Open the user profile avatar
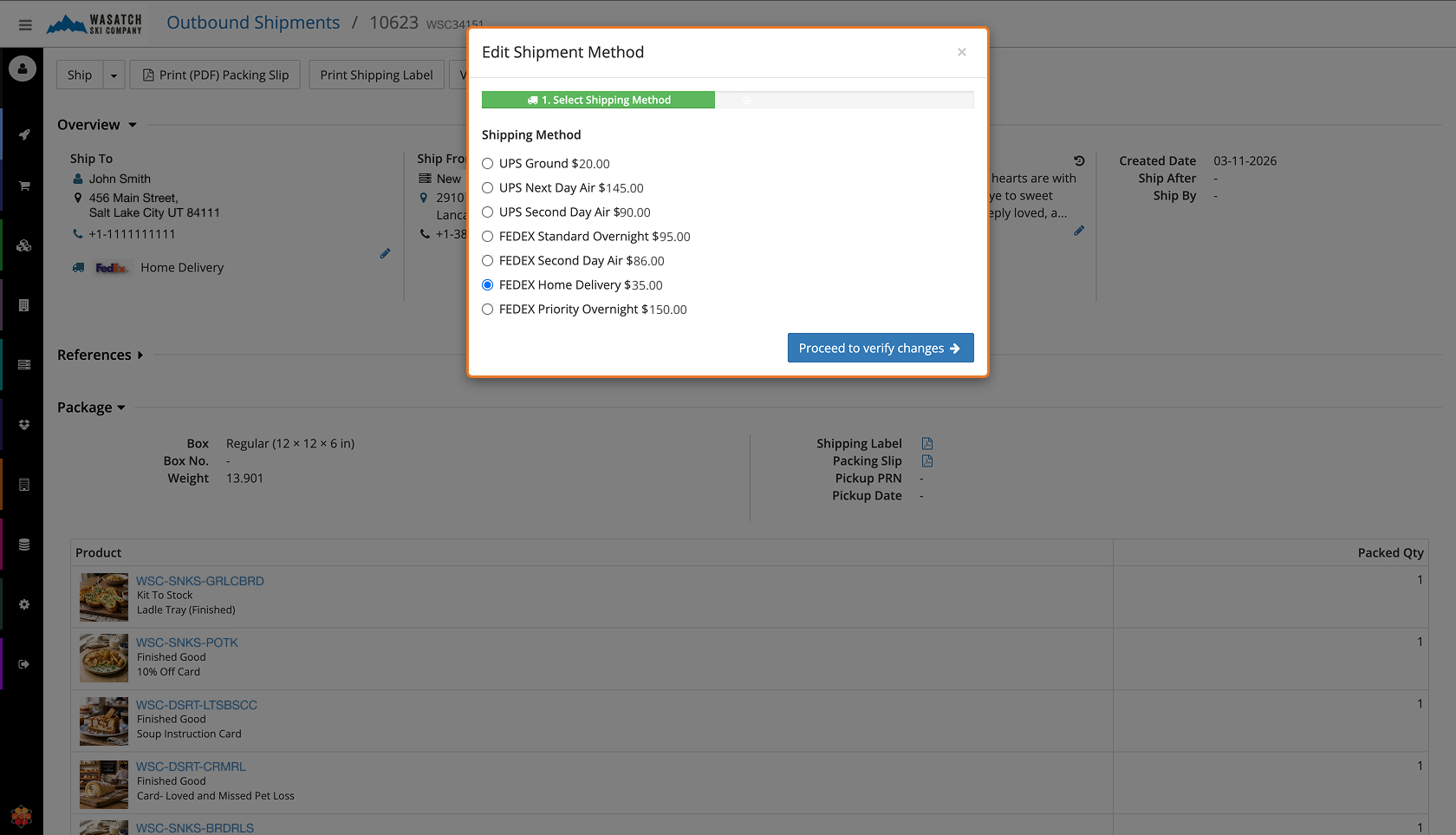1456x835 pixels. point(23,68)
